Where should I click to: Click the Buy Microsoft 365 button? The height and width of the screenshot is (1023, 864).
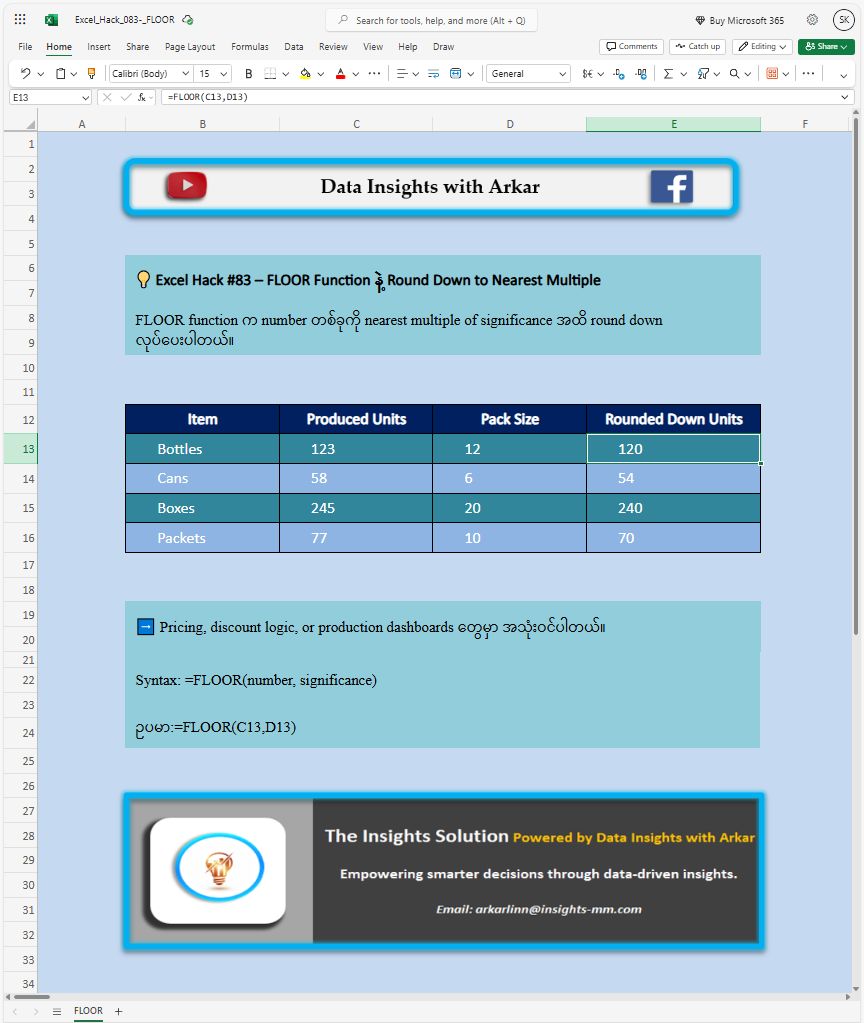(x=739, y=20)
